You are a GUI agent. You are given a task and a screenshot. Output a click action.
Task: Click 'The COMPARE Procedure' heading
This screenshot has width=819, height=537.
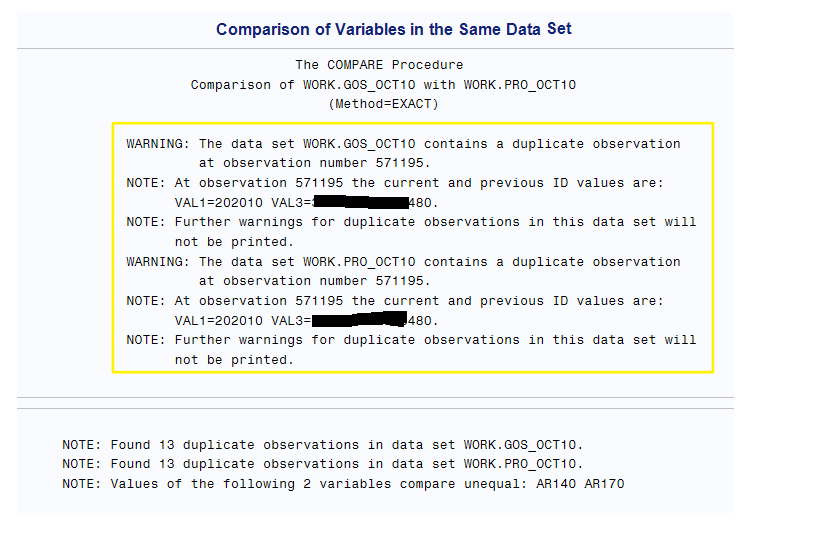(379, 65)
